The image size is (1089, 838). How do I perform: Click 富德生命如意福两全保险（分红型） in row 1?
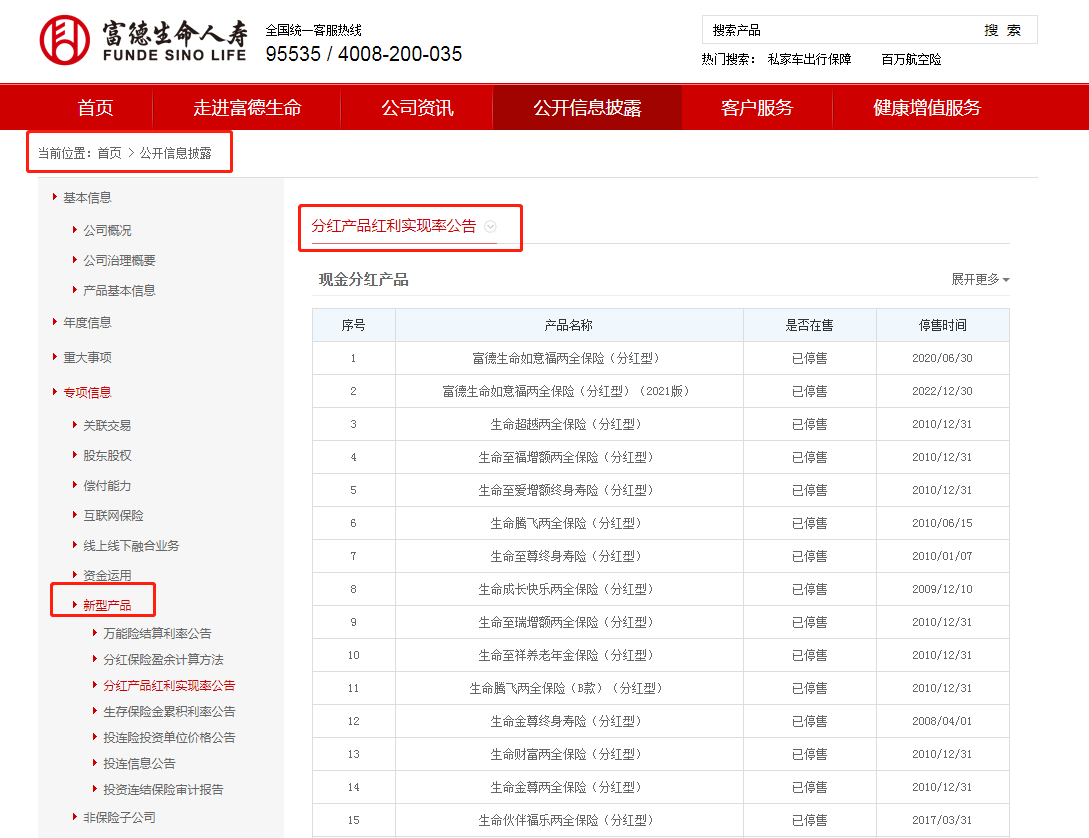click(565, 358)
